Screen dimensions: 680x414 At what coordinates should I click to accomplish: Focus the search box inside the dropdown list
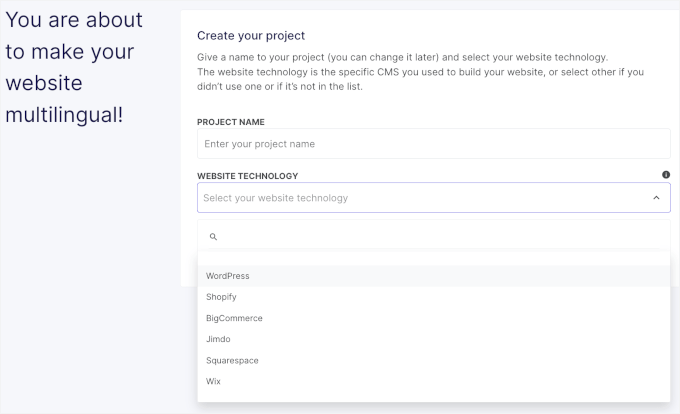(x=440, y=237)
